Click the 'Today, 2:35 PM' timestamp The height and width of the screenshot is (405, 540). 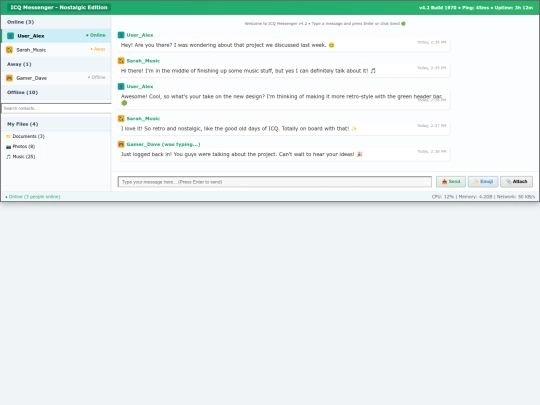432,68
